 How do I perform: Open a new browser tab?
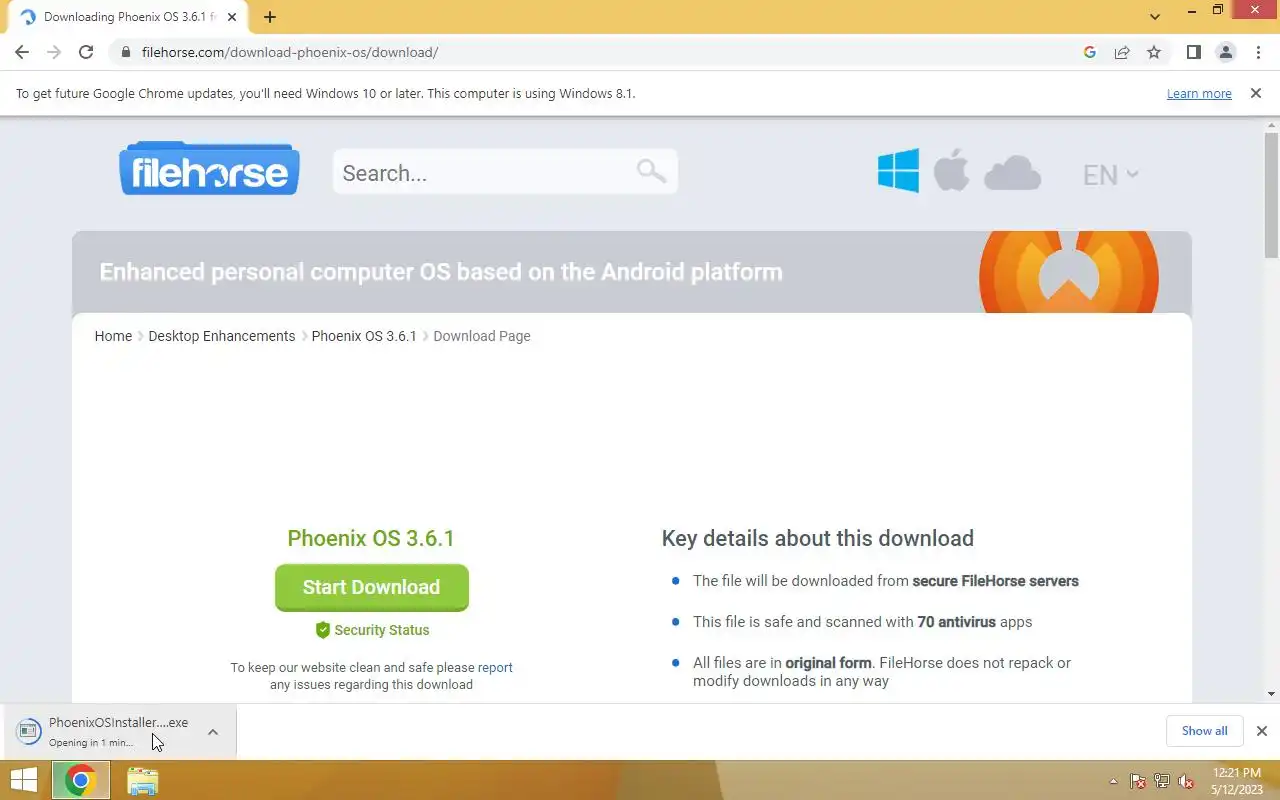point(269,17)
